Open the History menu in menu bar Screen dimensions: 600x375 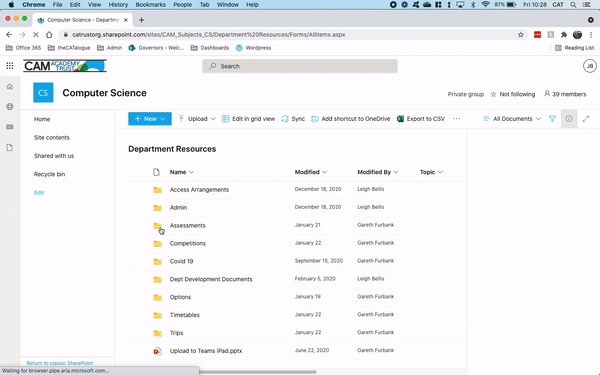[118, 5]
